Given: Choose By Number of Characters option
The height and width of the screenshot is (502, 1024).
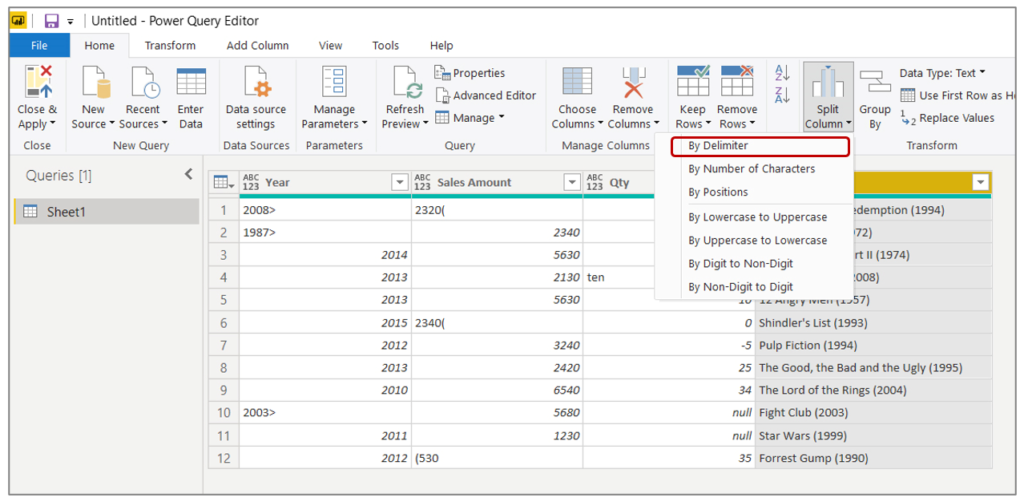Looking at the screenshot, I should pyautogui.click(x=751, y=169).
